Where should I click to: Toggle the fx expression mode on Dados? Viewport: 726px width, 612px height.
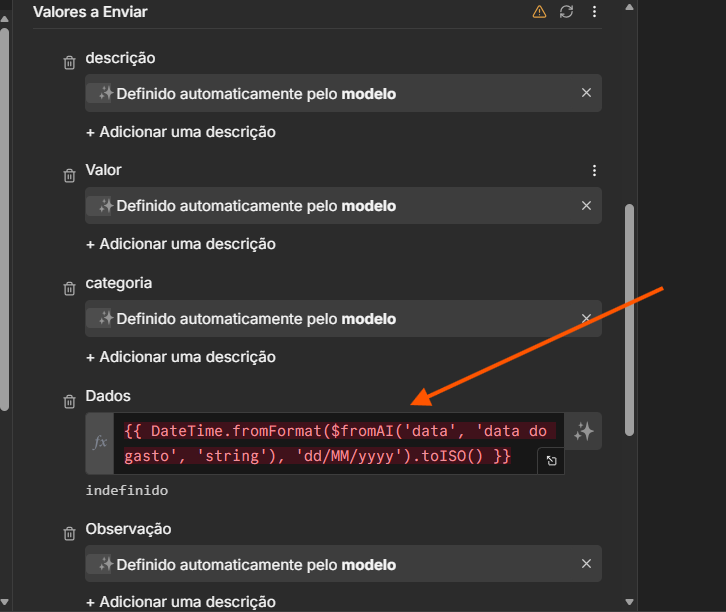100,441
